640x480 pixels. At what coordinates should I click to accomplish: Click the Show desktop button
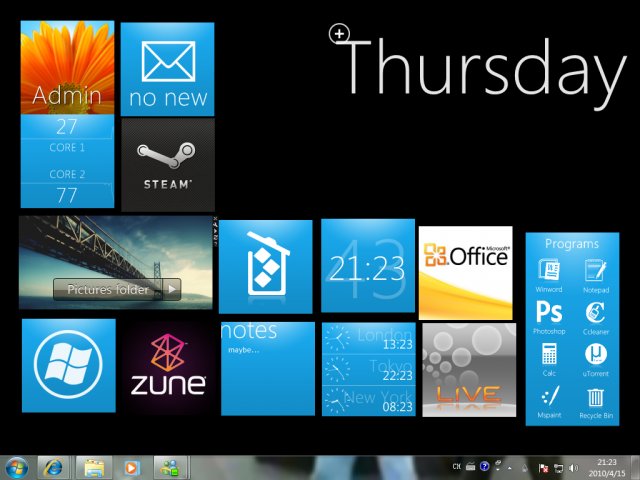(x=635, y=468)
